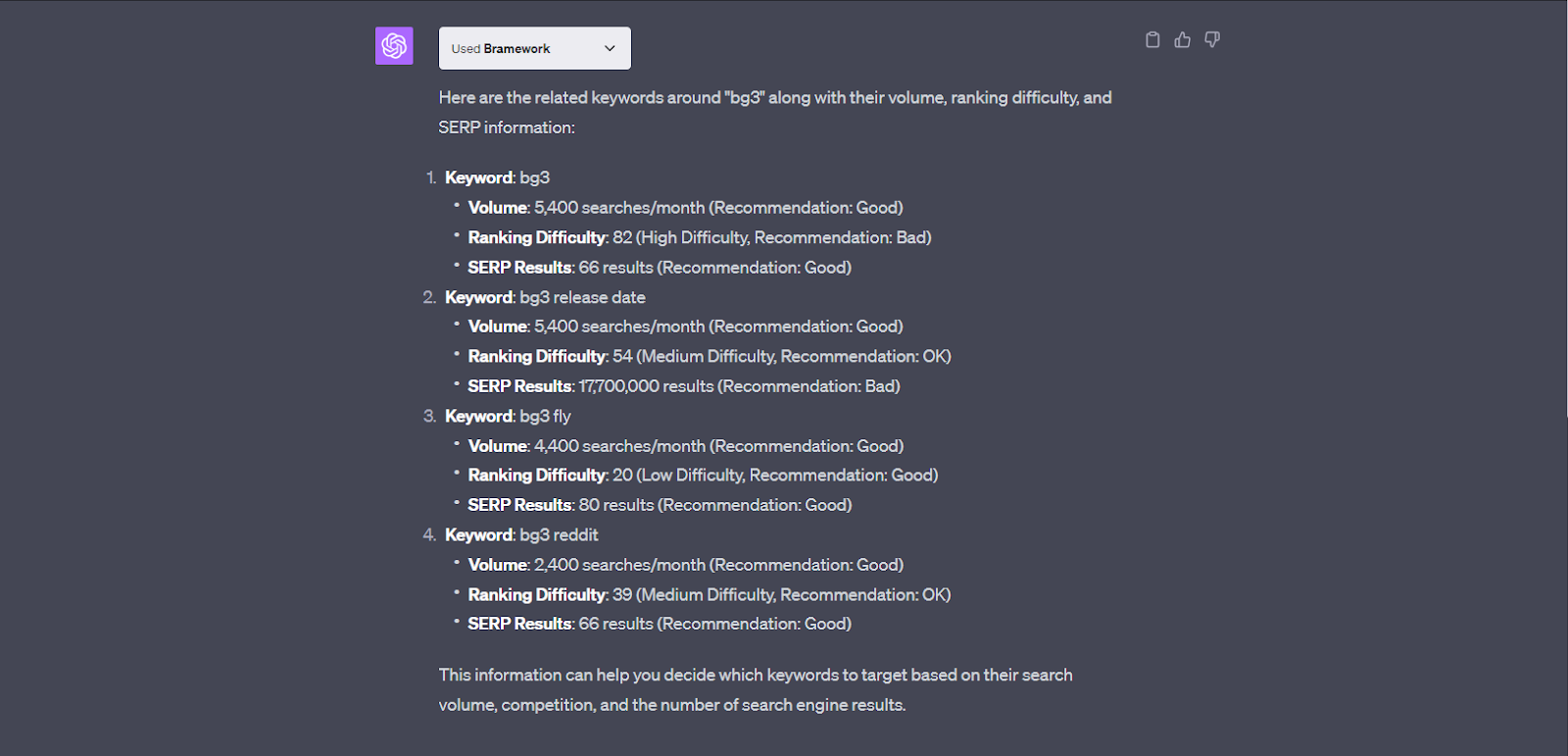Copy the response with the clipboard icon
1568x756 pixels.
click(1152, 40)
